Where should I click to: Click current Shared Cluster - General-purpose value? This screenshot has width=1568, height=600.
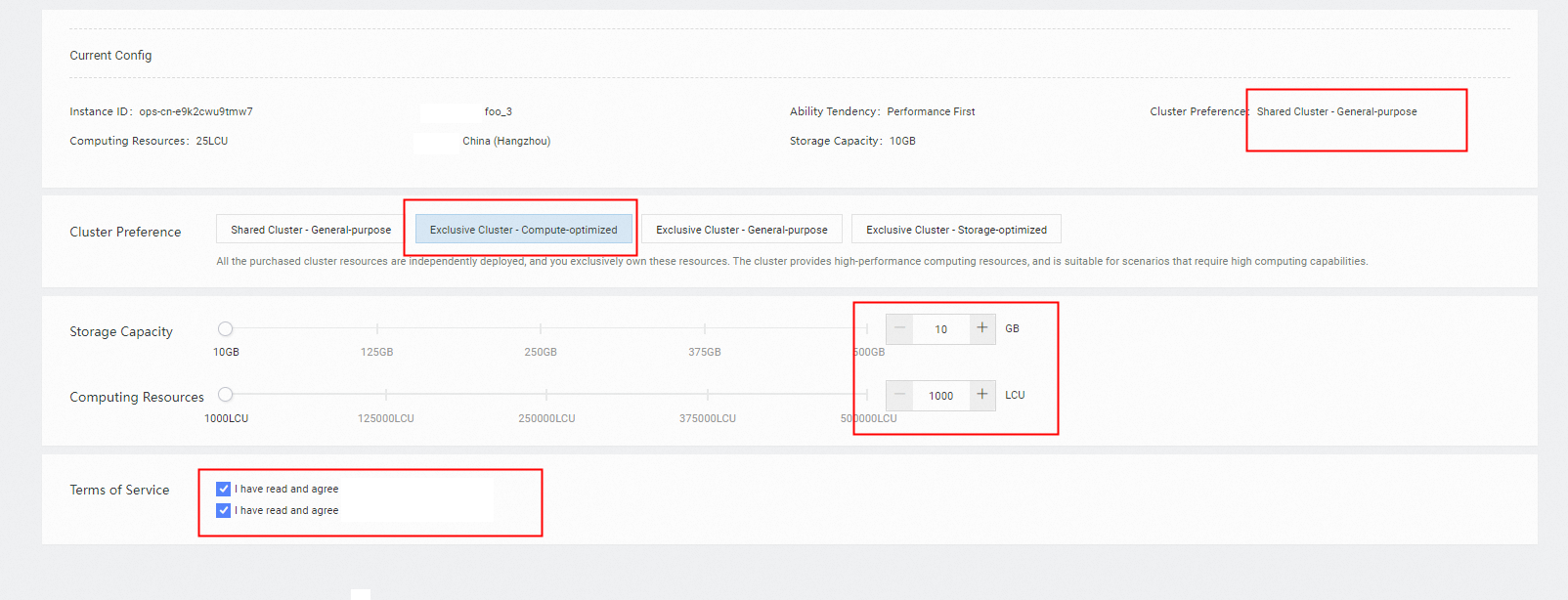pos(1336,111)
